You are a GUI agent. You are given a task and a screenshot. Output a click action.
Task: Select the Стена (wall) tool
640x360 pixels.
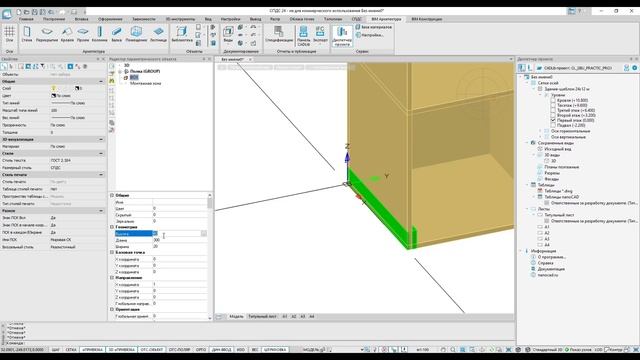tap(27, 34)
